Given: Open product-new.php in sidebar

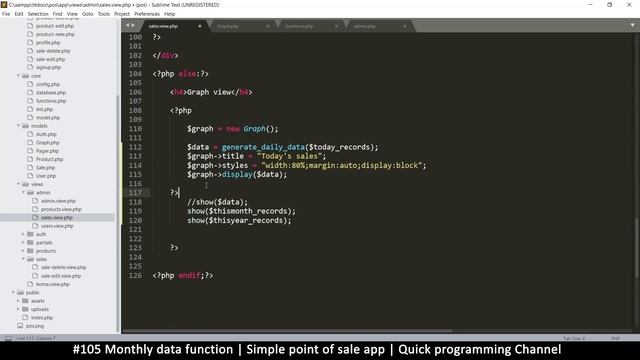Looking at the screenshot, I should pyautogui.click(x=55, y=34).
